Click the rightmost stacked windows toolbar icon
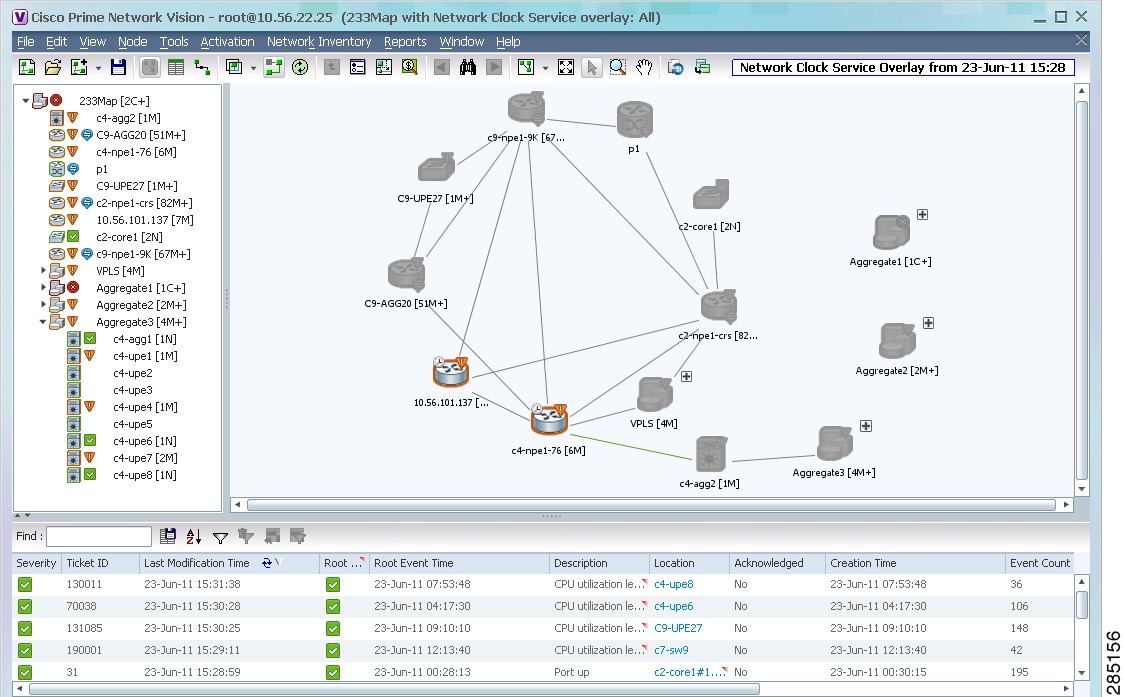The image size is (1124, 697). coord(702,67)
